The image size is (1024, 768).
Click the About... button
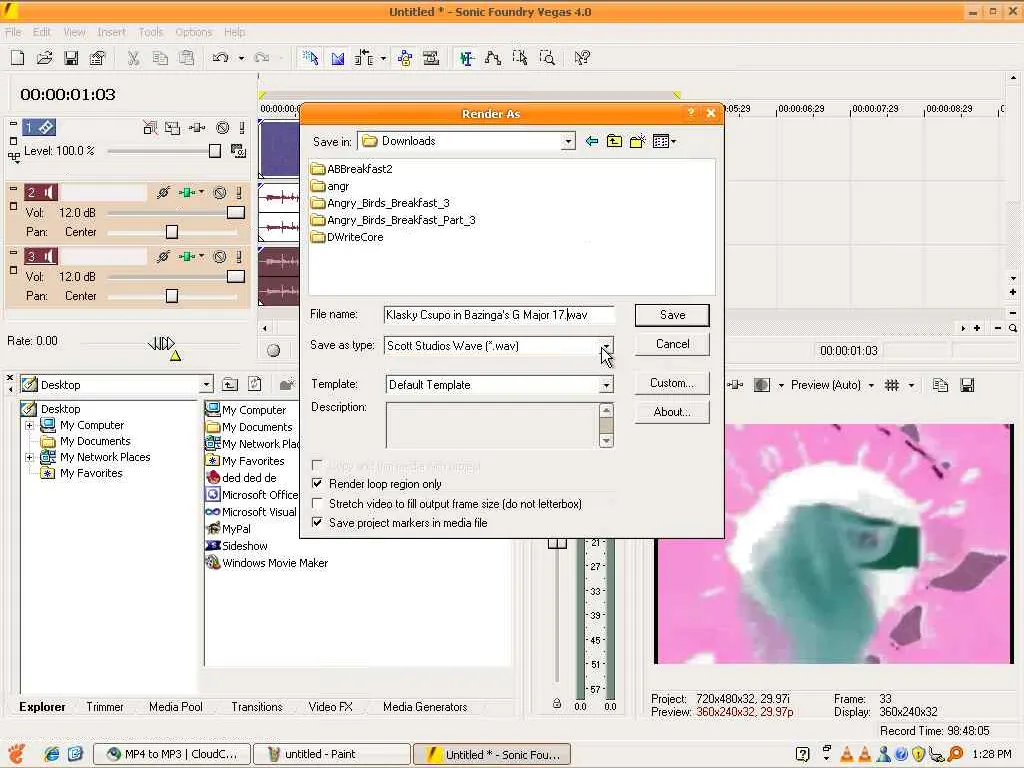[672, 412]
